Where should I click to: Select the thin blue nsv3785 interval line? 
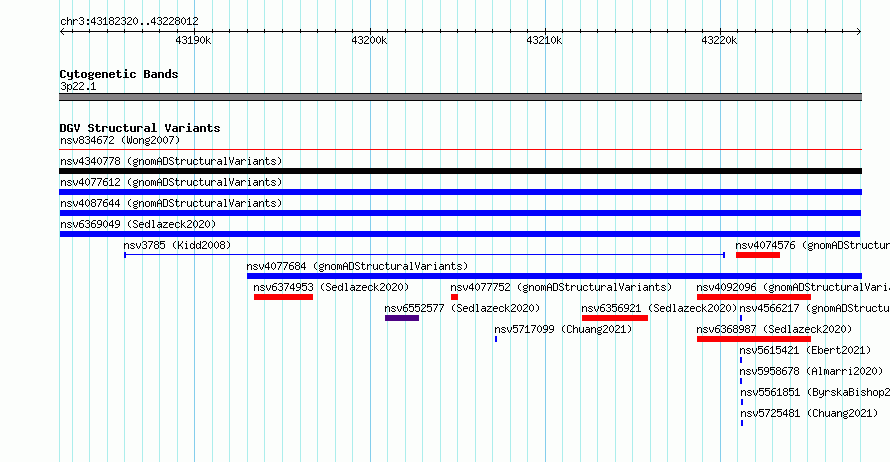(x=425, y=255)
